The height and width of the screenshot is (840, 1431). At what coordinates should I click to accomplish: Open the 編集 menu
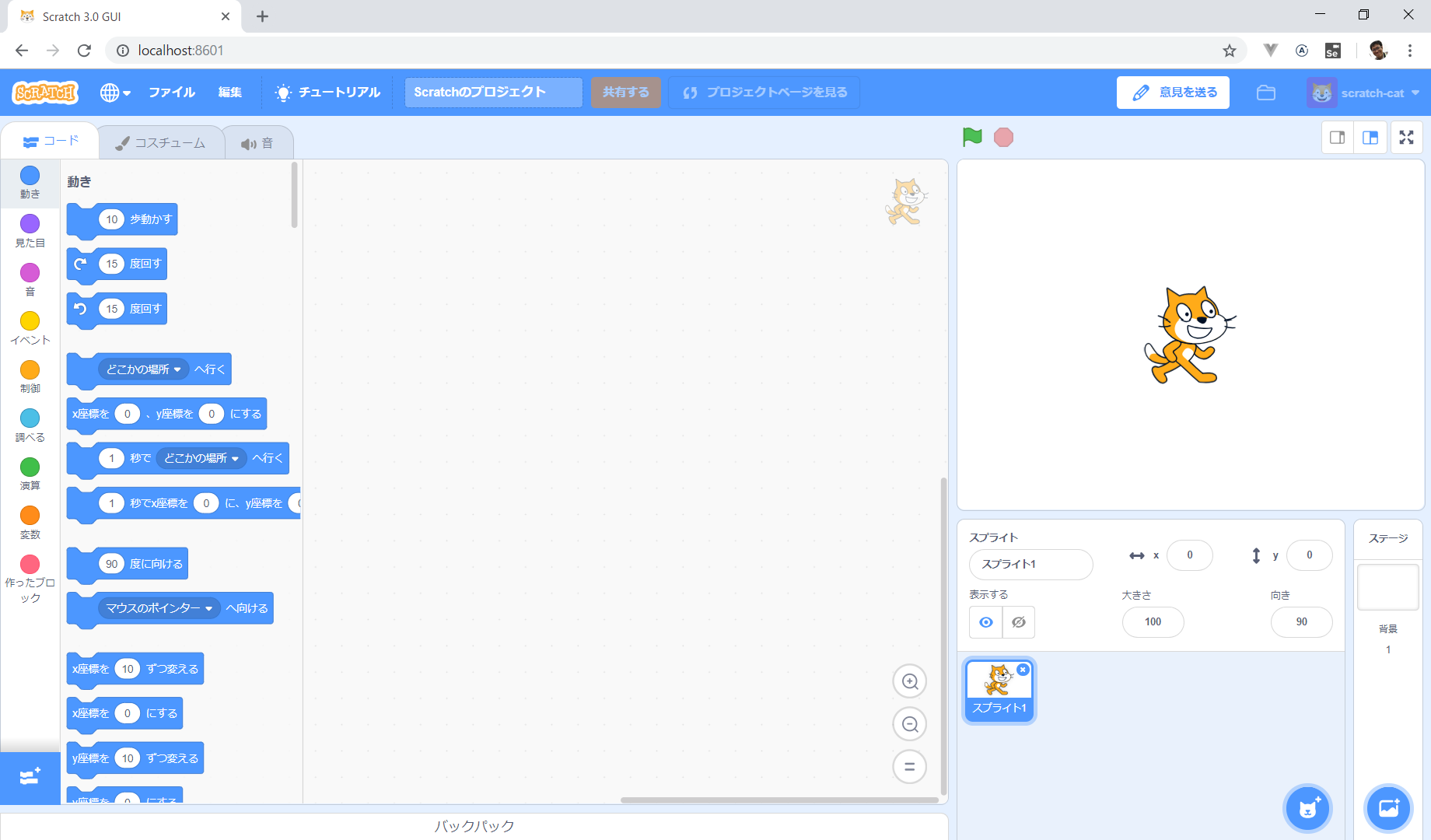click(x=230, y=93)
